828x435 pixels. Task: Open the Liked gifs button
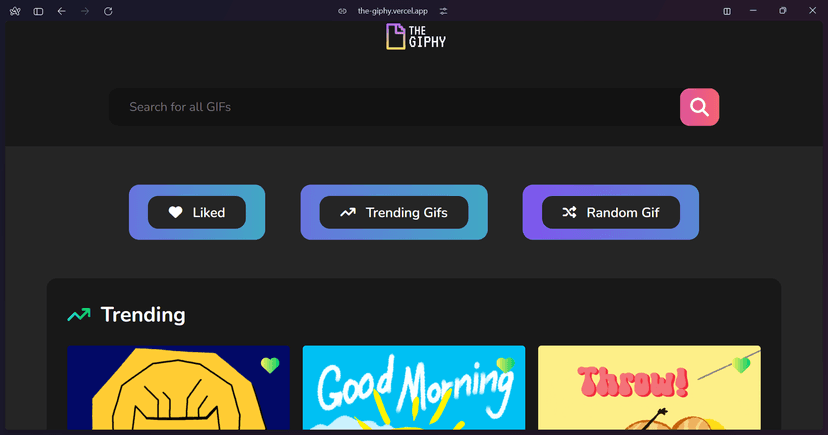click(197, 212)
